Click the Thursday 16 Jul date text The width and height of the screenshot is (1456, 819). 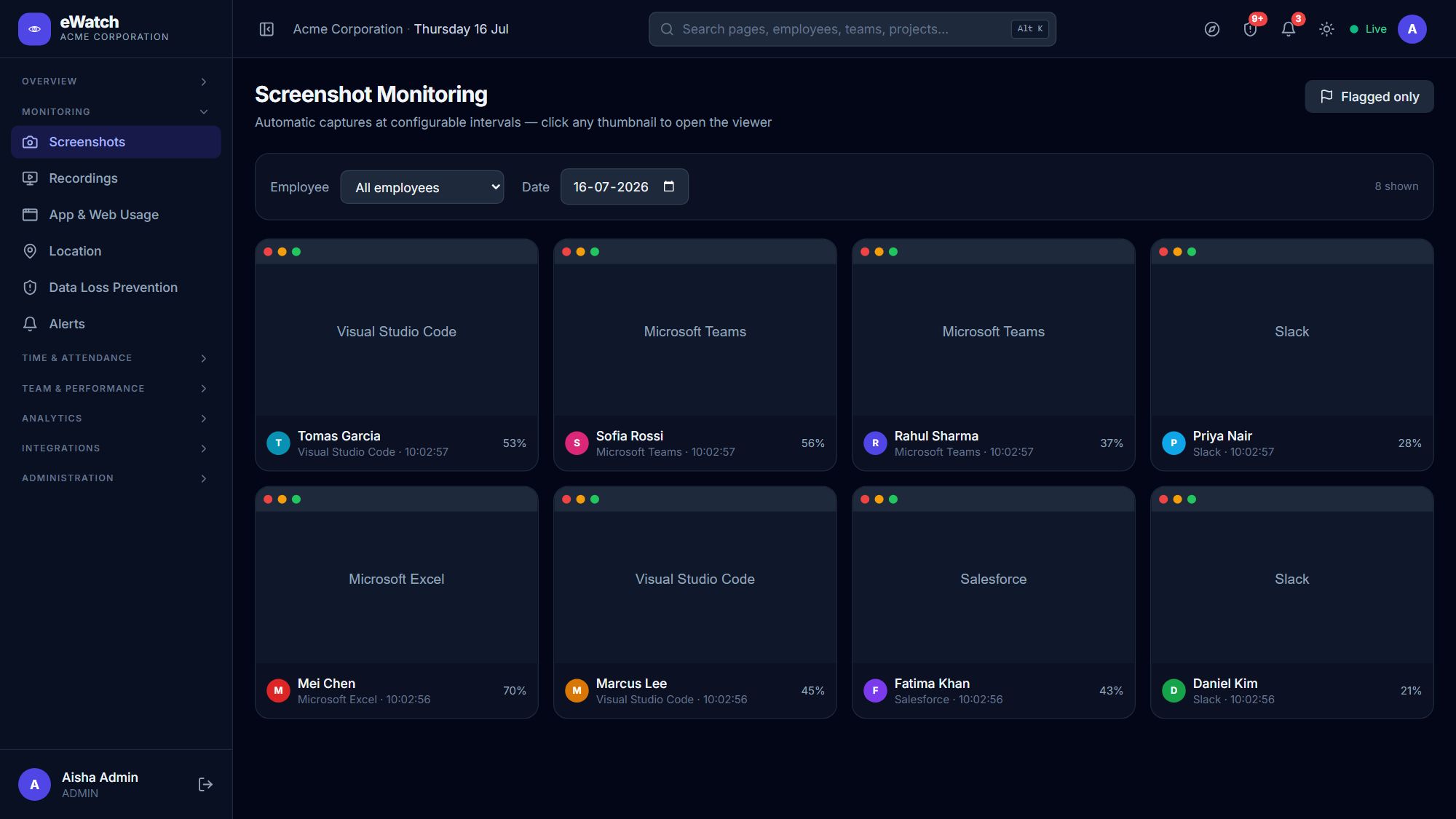[462, 29]
